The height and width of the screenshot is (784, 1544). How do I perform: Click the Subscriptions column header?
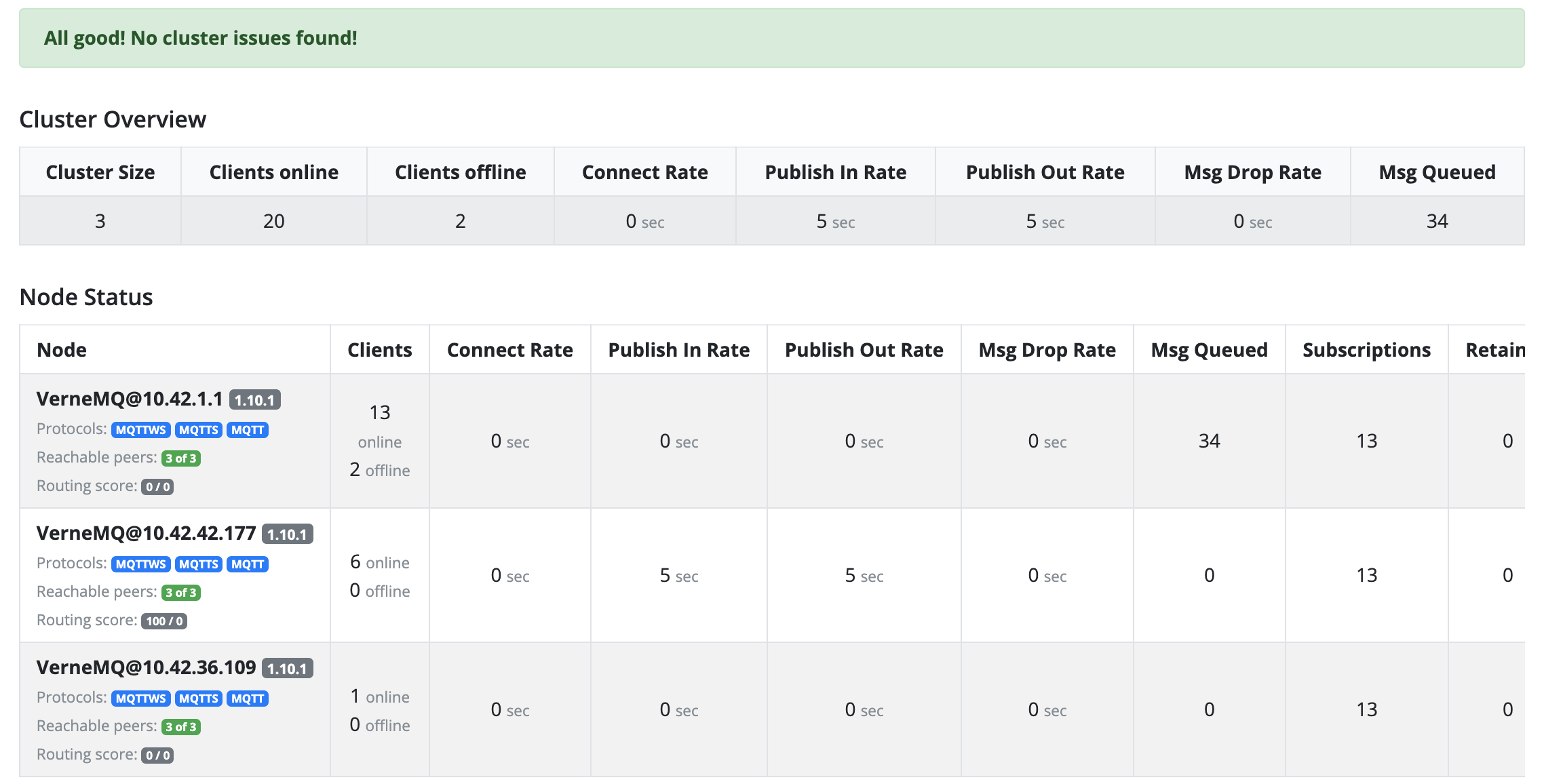[x=1366, y=350]
